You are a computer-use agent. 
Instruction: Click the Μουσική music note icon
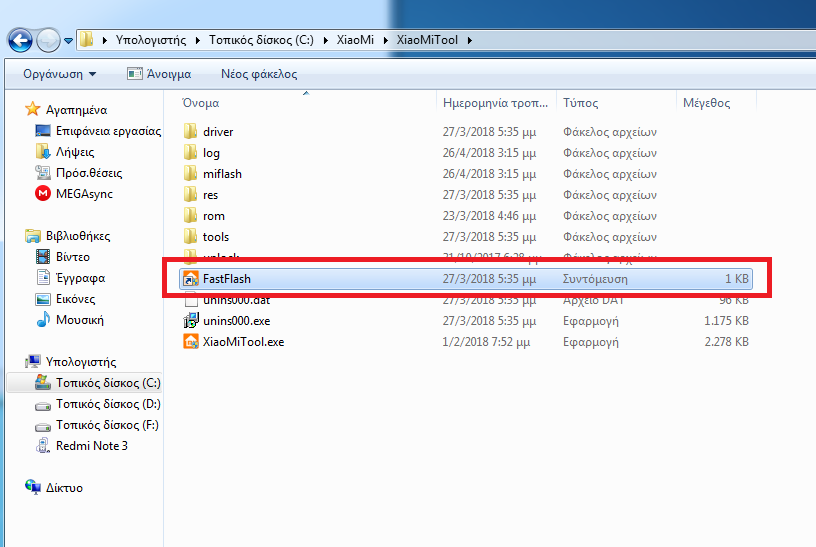tap(43, 320)
